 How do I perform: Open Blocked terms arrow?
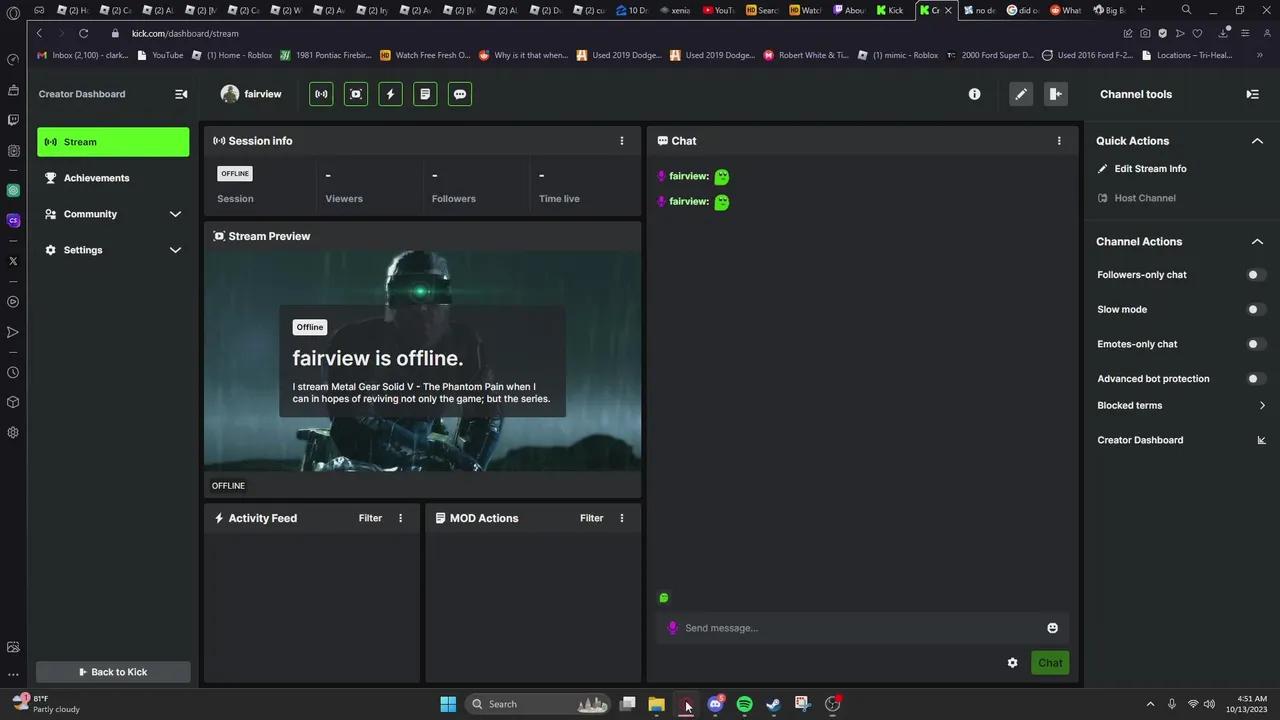click(x=1262, y=406)
